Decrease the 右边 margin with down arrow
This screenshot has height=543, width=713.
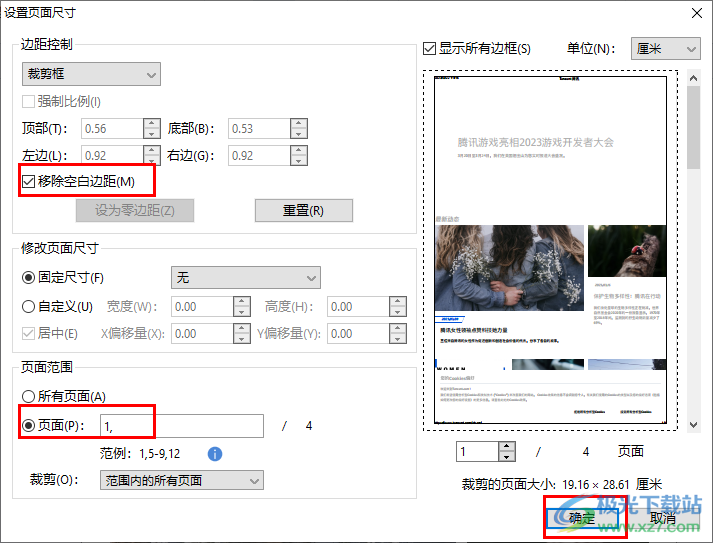pyautogui.click(x=299, y=161)
